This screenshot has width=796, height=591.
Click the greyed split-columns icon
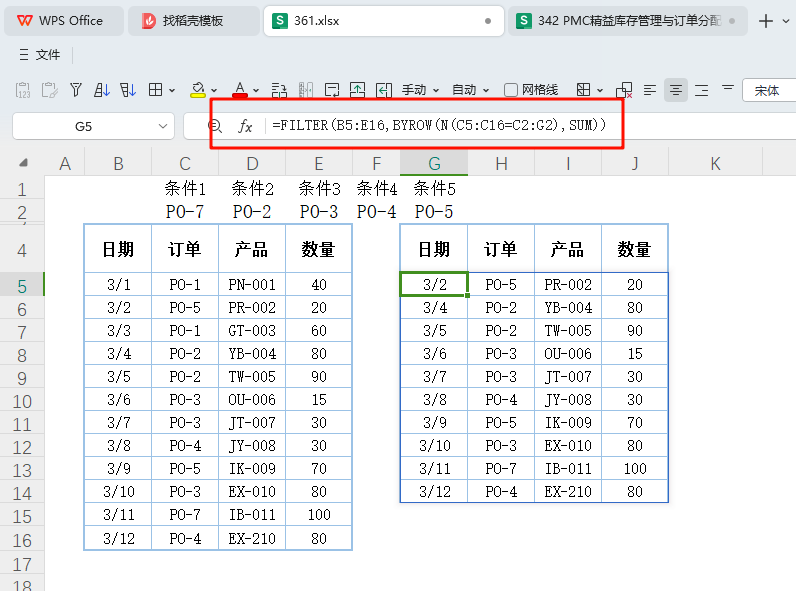306,90
